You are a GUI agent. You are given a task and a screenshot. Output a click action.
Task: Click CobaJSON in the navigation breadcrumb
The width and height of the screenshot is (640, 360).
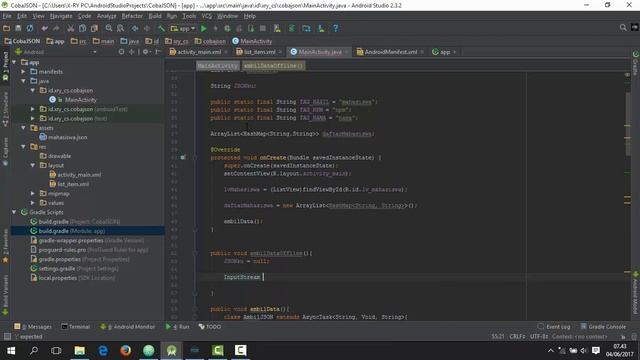tap(22, 41)
